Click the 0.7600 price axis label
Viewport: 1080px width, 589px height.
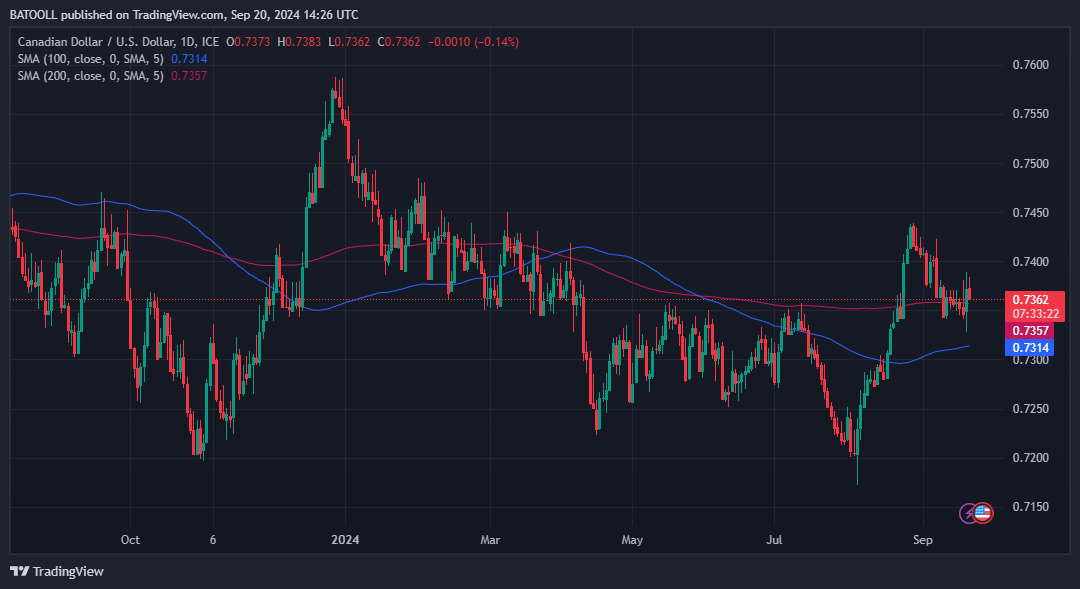(x=1030, y=65)
